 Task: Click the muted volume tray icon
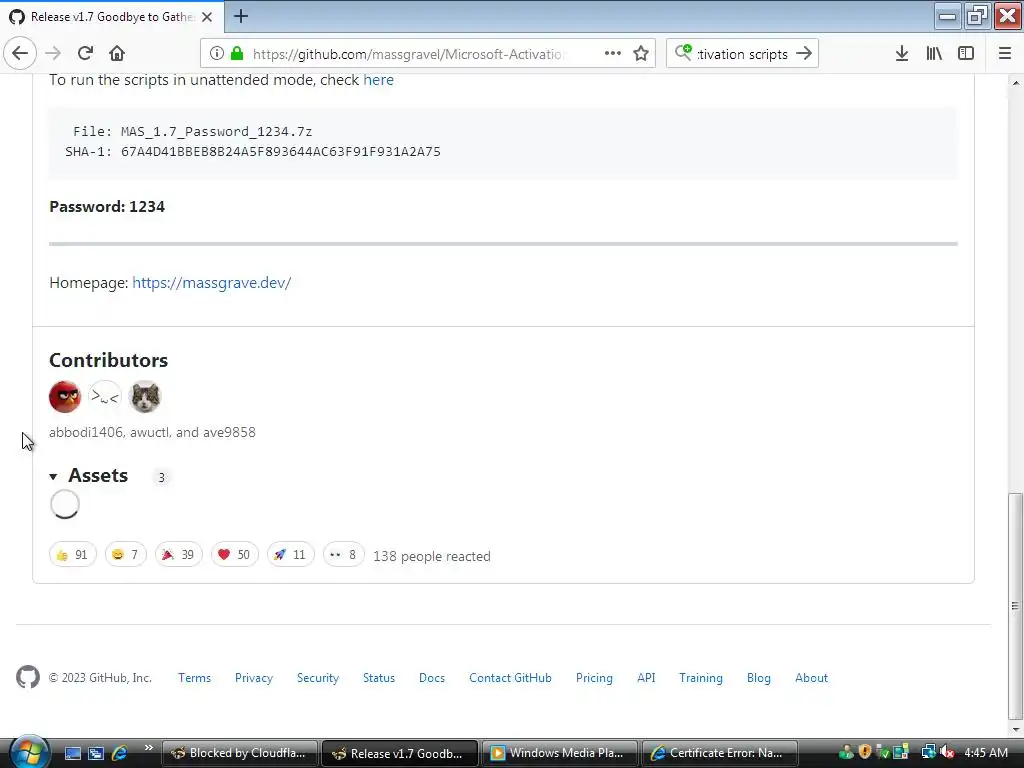946,752
